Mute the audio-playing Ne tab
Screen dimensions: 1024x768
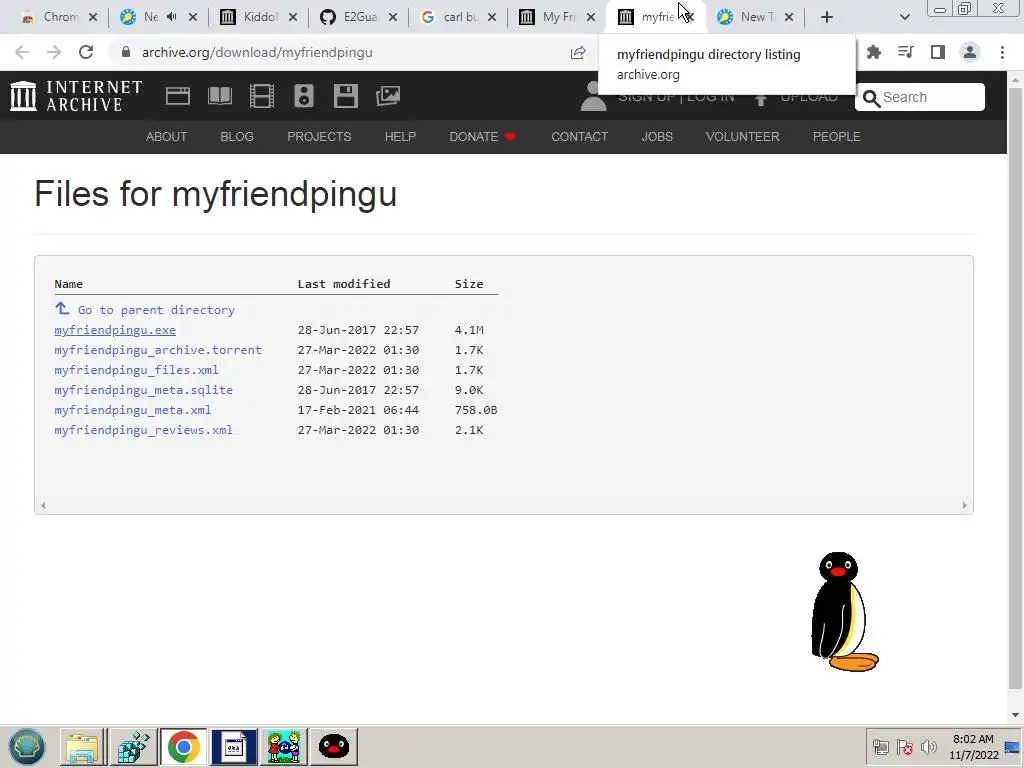[x=172, y=17]
